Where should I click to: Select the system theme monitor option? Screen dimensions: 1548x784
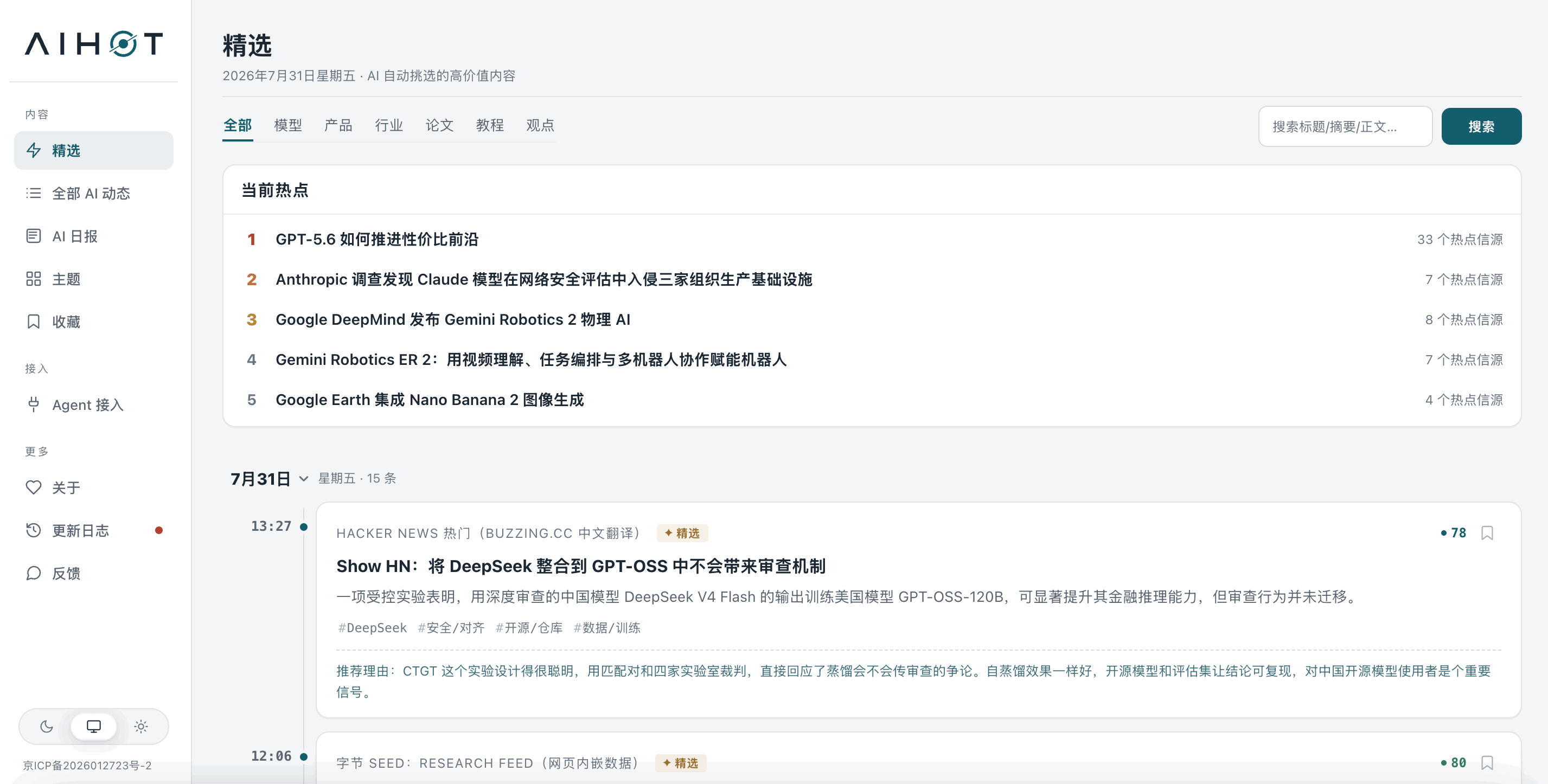(94, 727)
